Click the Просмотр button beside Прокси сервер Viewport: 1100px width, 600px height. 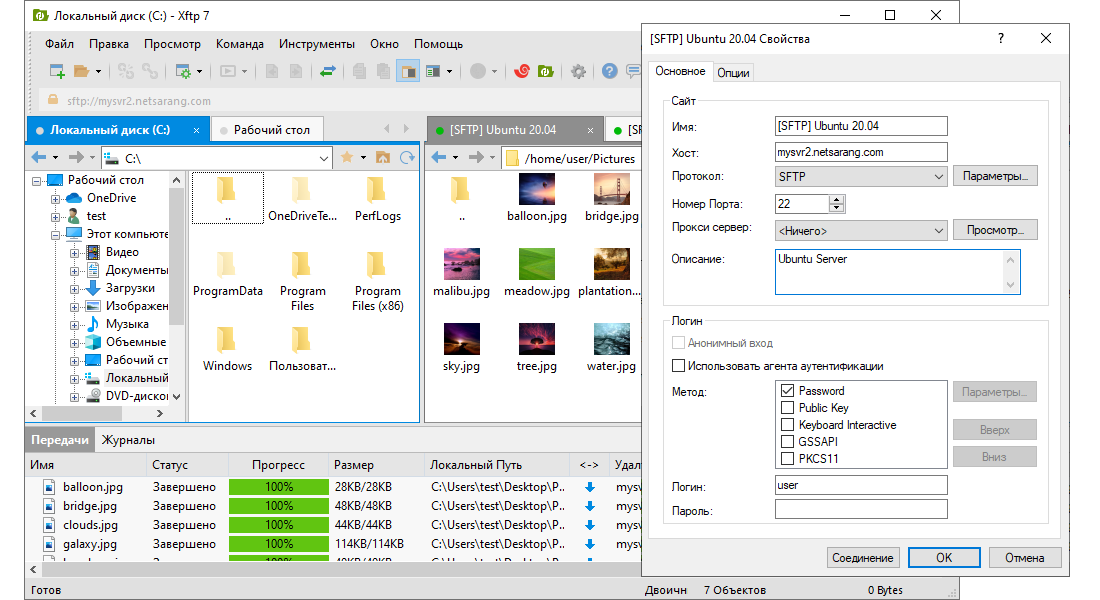point(995,230)
